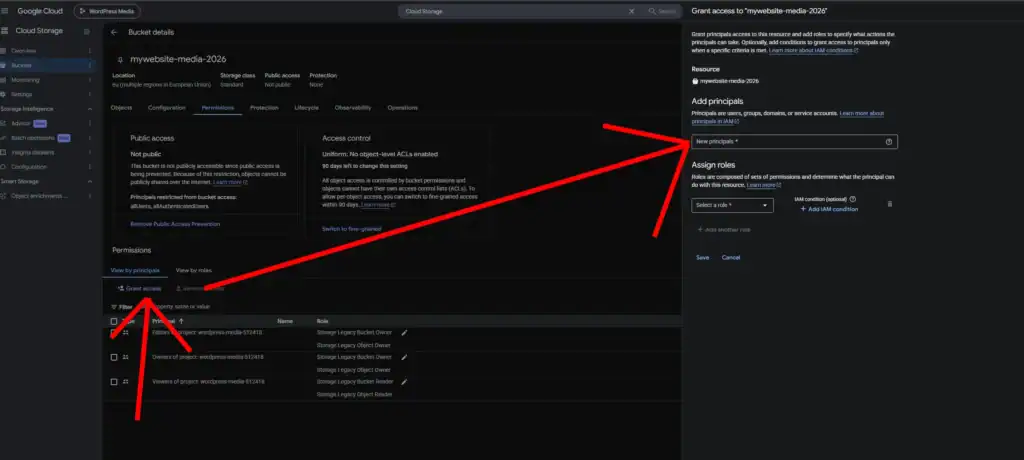This screenshot has height=460, width=1024.
Task: Edit the Viewers of project principal
Action: (404, 382)
